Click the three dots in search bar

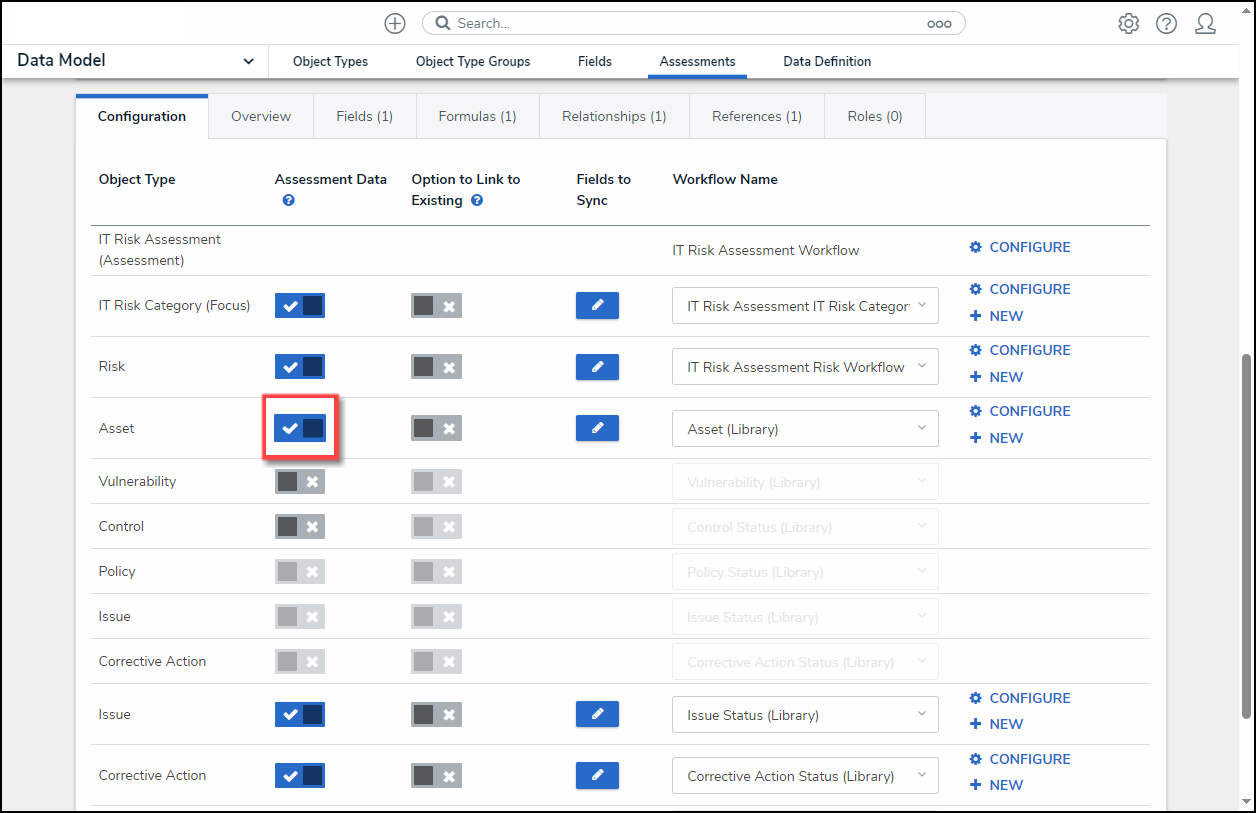[939, 23]
